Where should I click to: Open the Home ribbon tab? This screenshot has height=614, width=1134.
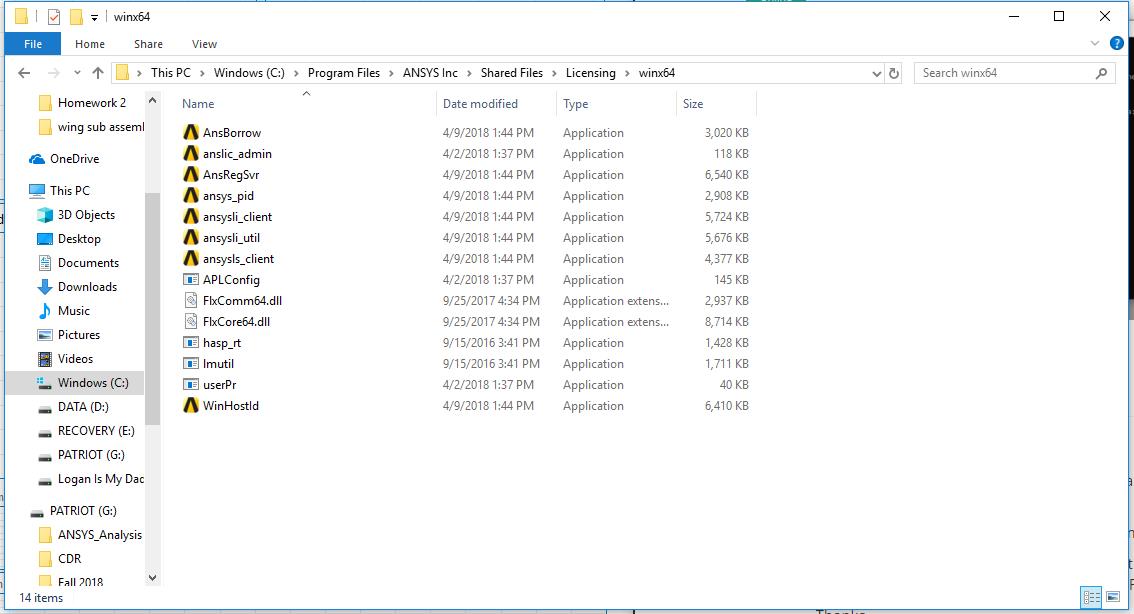(90, 44)
